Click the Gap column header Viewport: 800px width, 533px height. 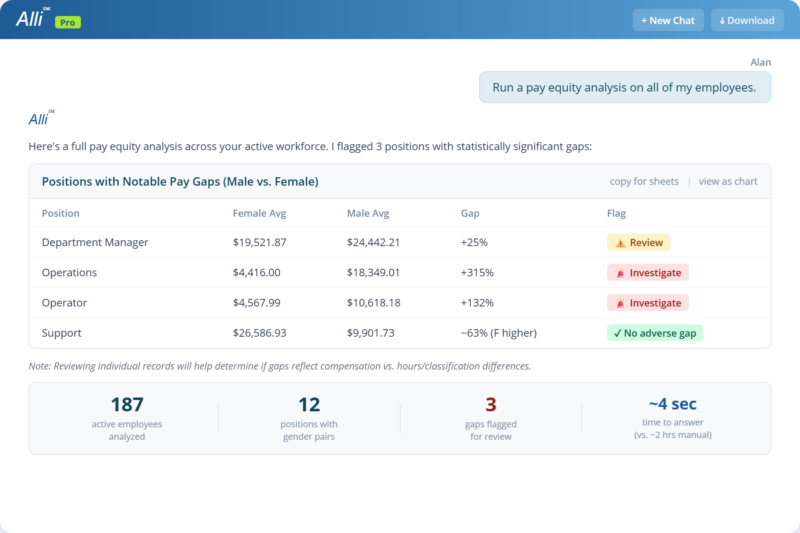coord(470,213)
